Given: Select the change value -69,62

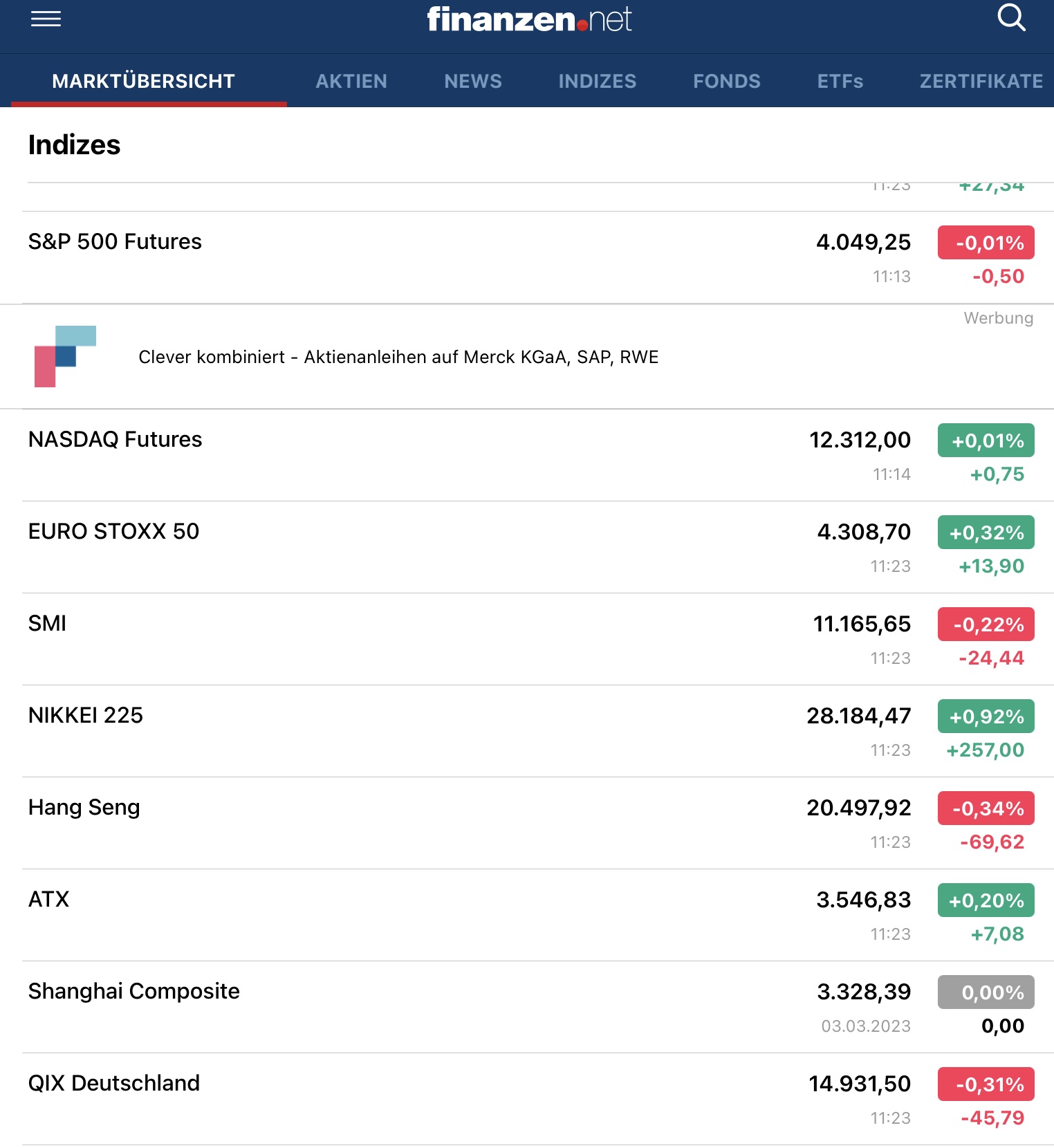Looking at the screenshot, I should [992, 842].
